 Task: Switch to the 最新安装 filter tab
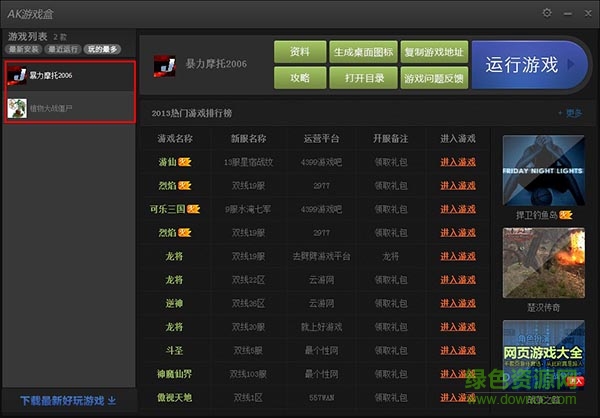point(24,49)
